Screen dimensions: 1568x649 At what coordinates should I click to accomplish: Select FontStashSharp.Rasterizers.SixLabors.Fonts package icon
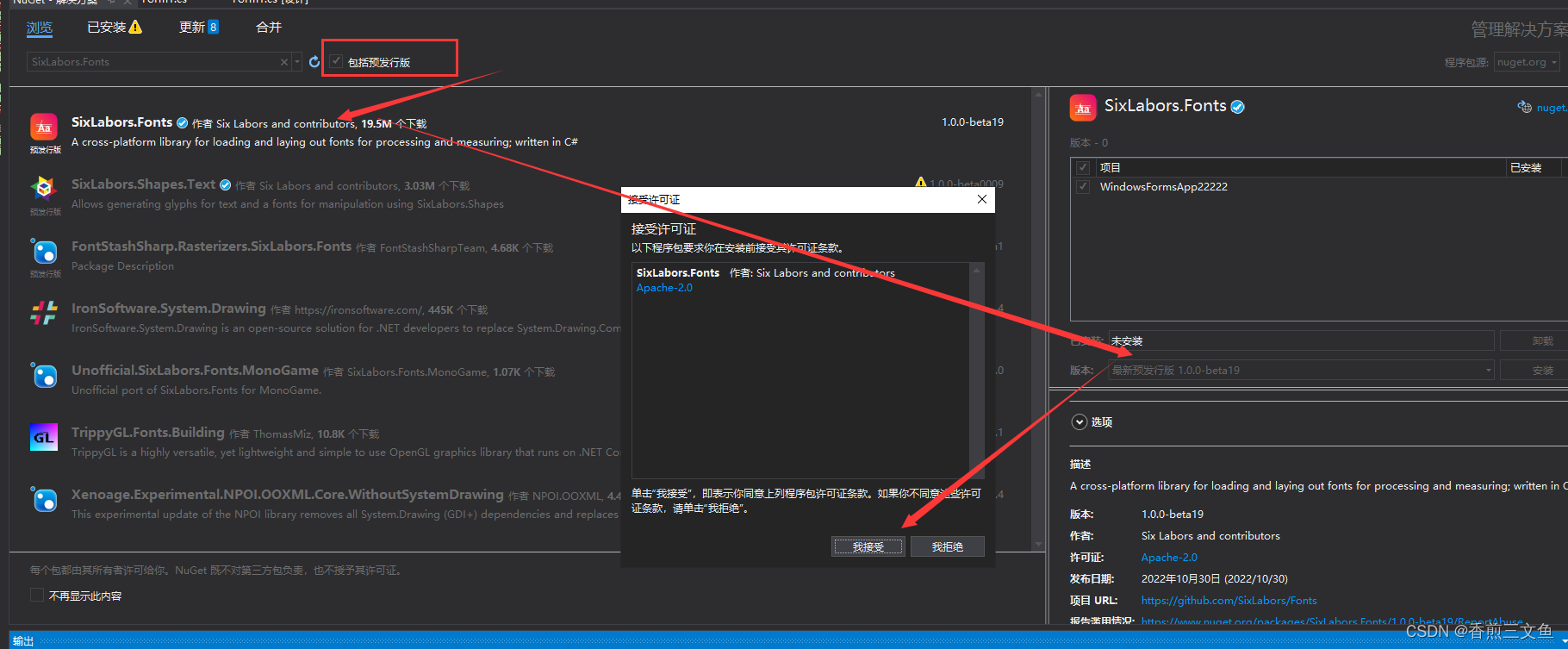pyautogui.click(x=44, y=252)
